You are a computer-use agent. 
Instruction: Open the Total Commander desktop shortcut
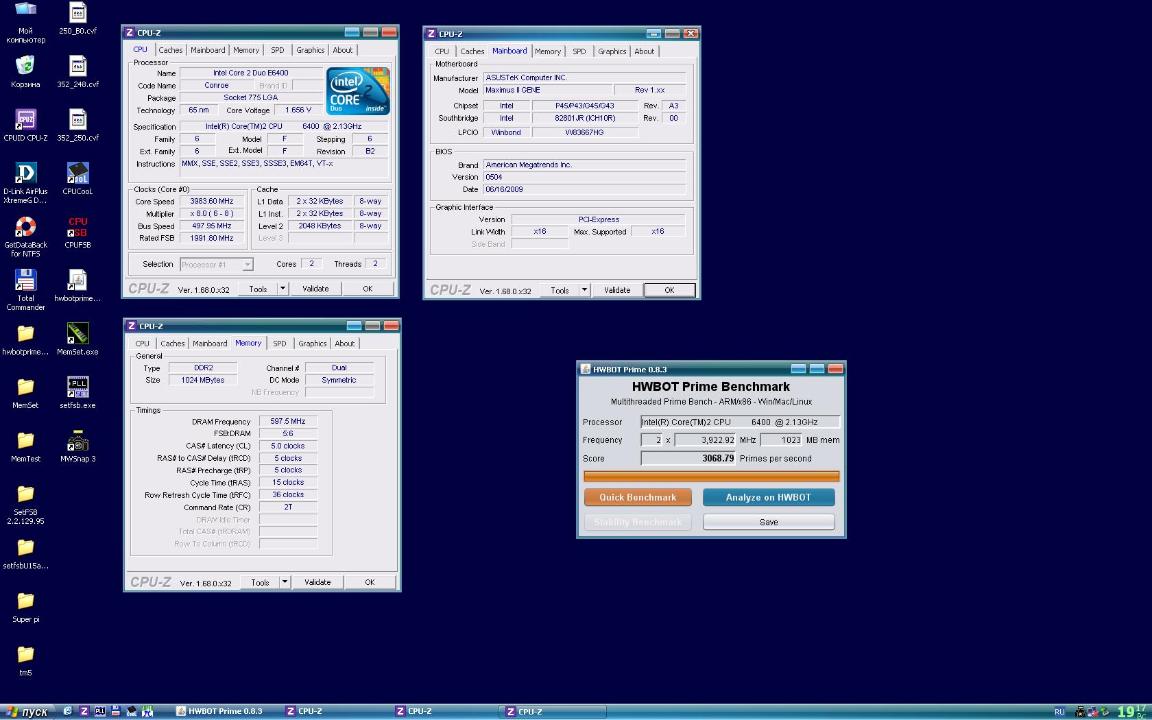(x=25, y=289)
